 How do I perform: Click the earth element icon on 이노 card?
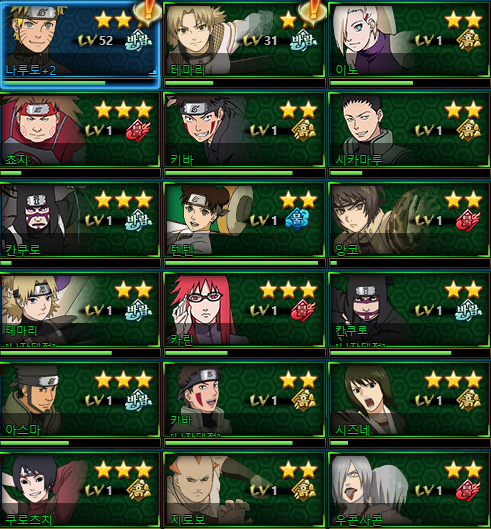tap(469, 40)
